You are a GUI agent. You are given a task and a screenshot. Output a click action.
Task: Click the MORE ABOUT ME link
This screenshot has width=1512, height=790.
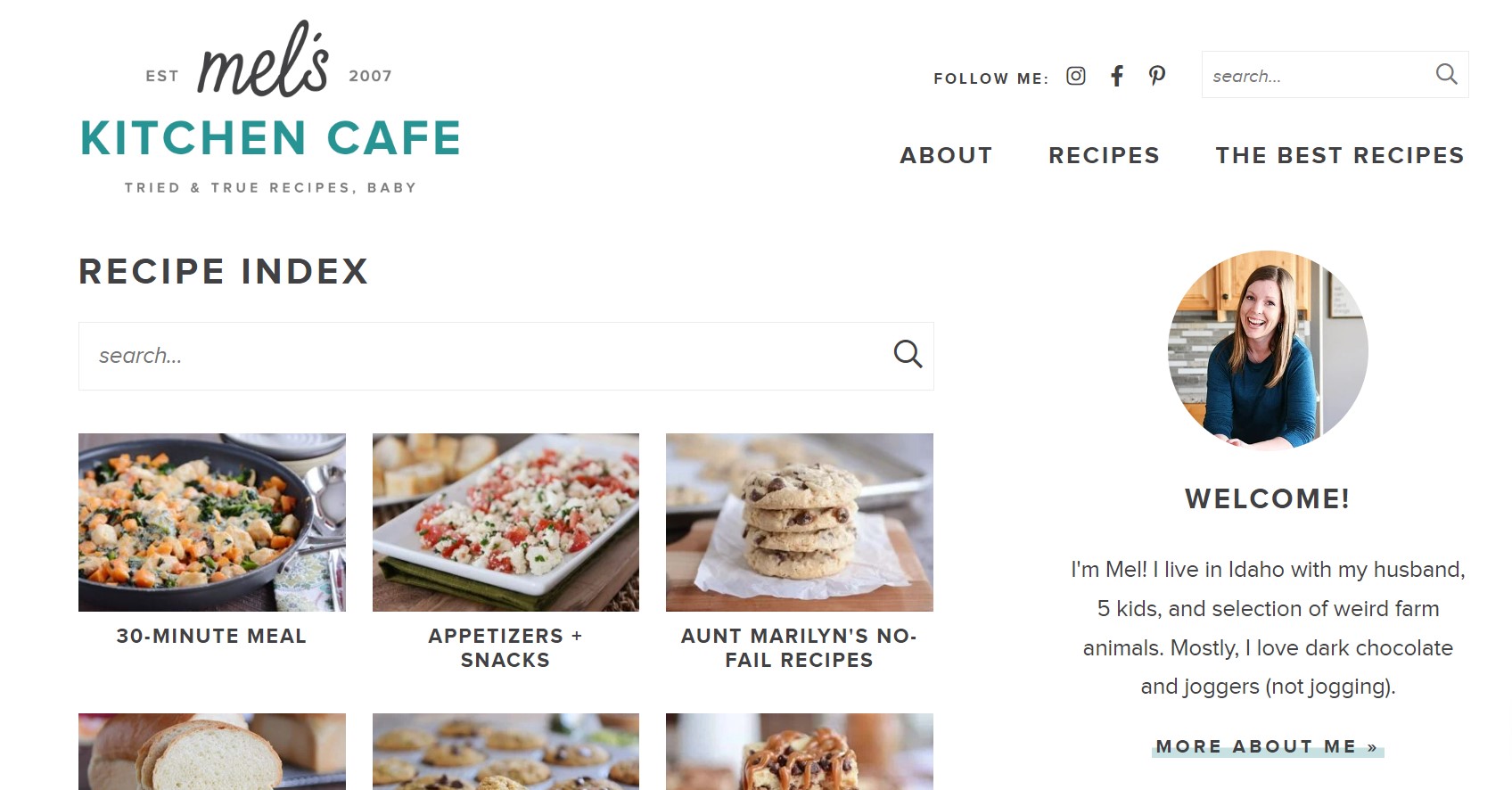1264,746
